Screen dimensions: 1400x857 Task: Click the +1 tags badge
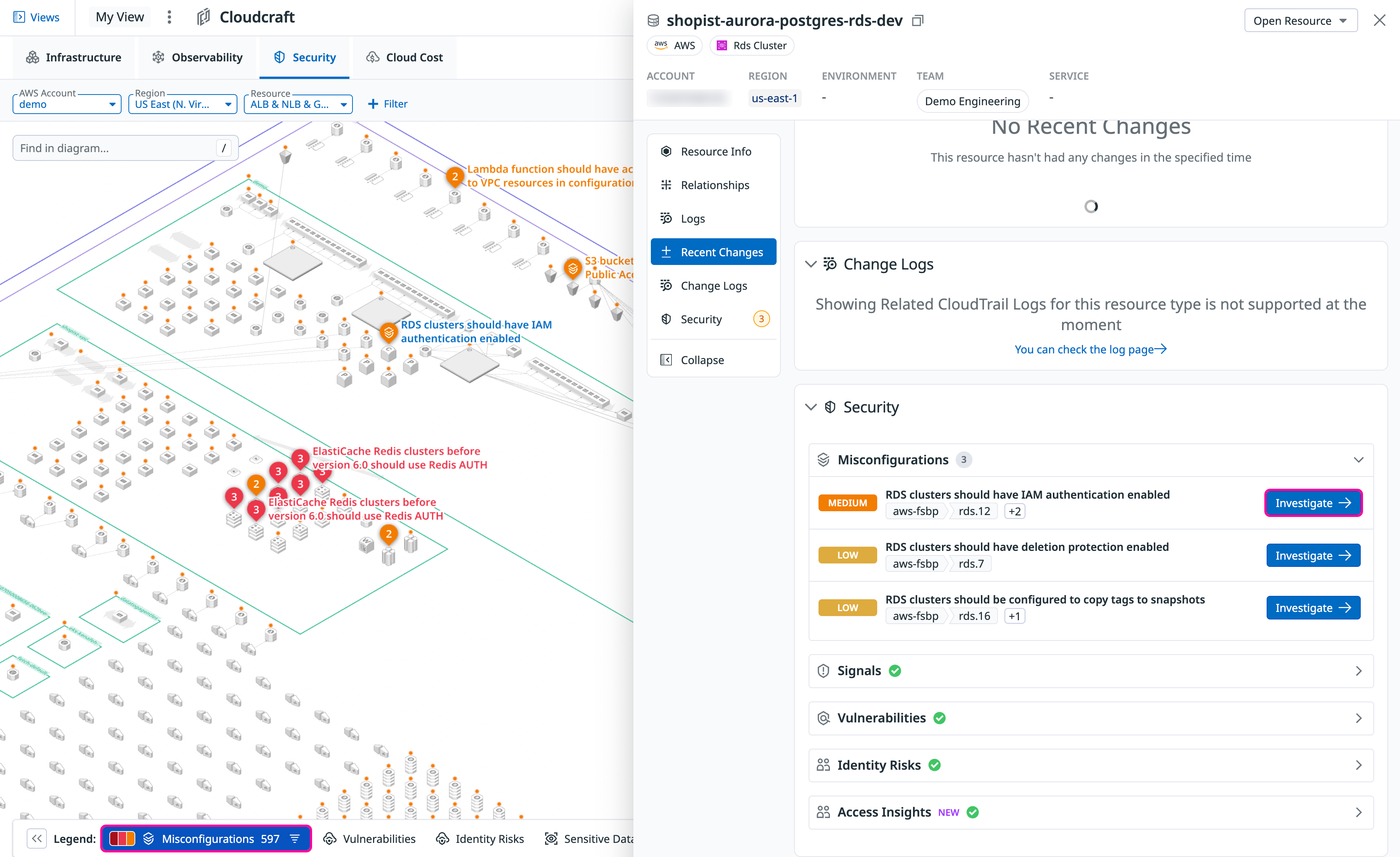click(1014, 616)
